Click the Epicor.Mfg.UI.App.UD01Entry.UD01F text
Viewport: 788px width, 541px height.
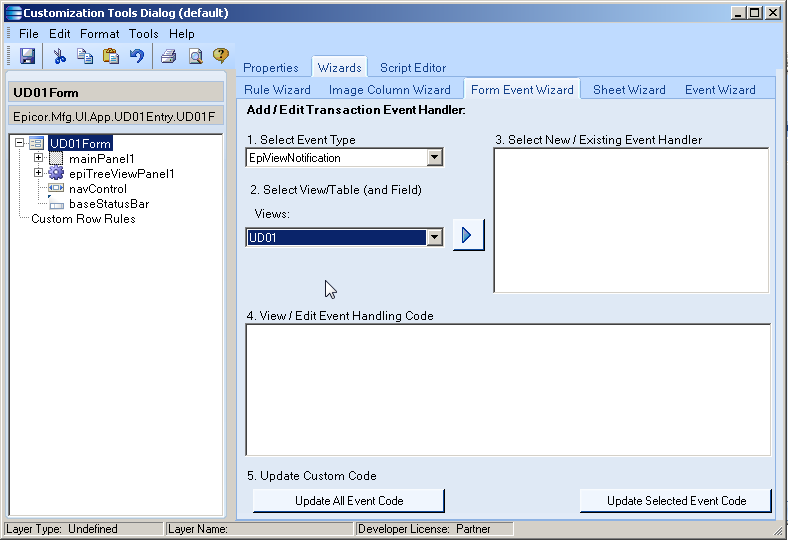pyautogui.click(x=116, y=117)
